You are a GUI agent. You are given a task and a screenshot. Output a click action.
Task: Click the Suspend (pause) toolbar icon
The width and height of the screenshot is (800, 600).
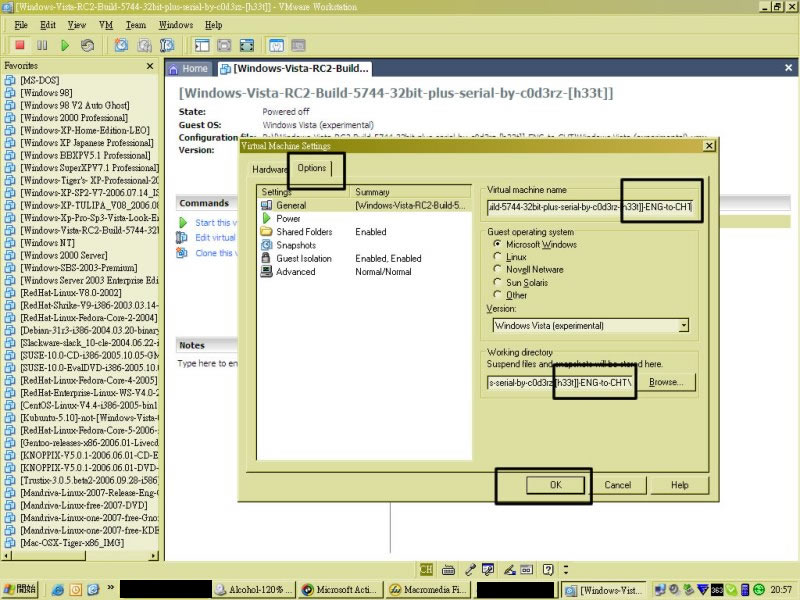click(x=42, y=45)
